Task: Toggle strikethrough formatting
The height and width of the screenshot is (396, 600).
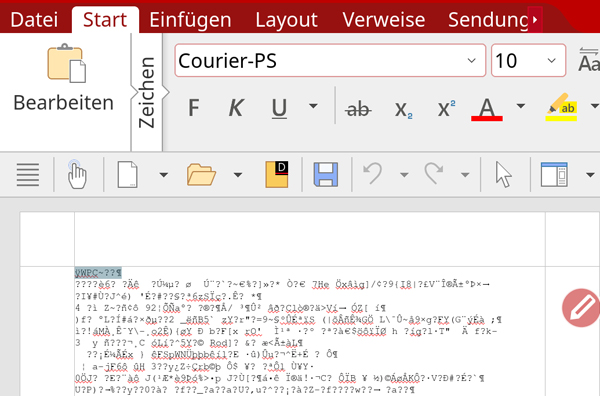Action: 358,109
